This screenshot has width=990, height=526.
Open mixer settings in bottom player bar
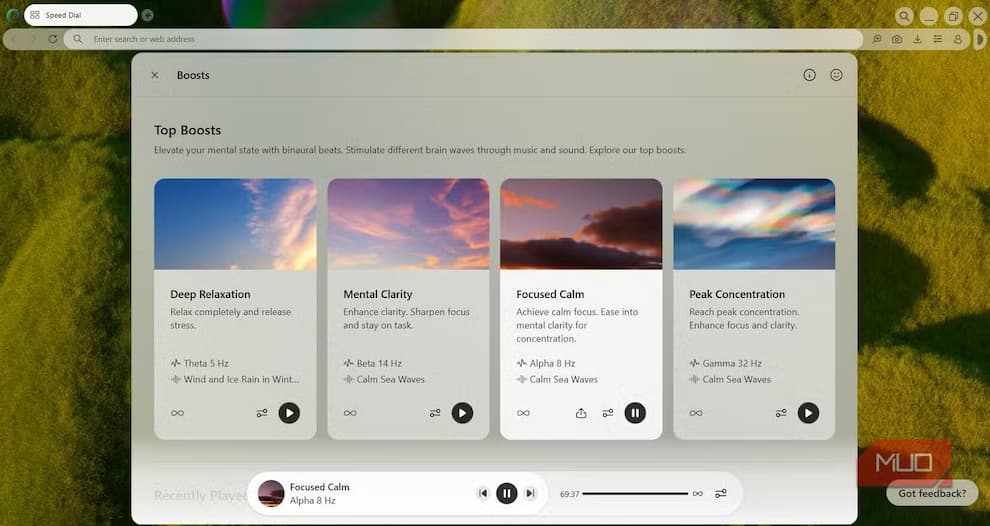[721, 493]
